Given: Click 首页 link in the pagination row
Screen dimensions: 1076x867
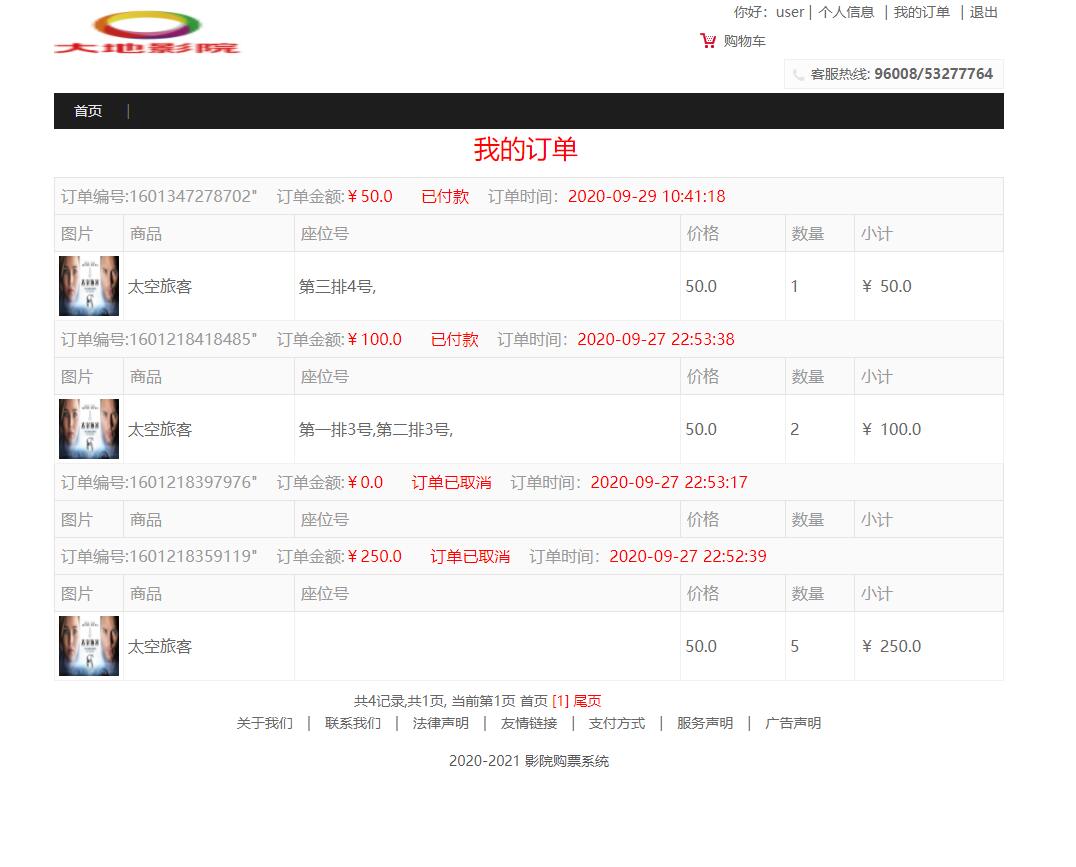Looking at the screenshot, I should [x=532, y=700].
